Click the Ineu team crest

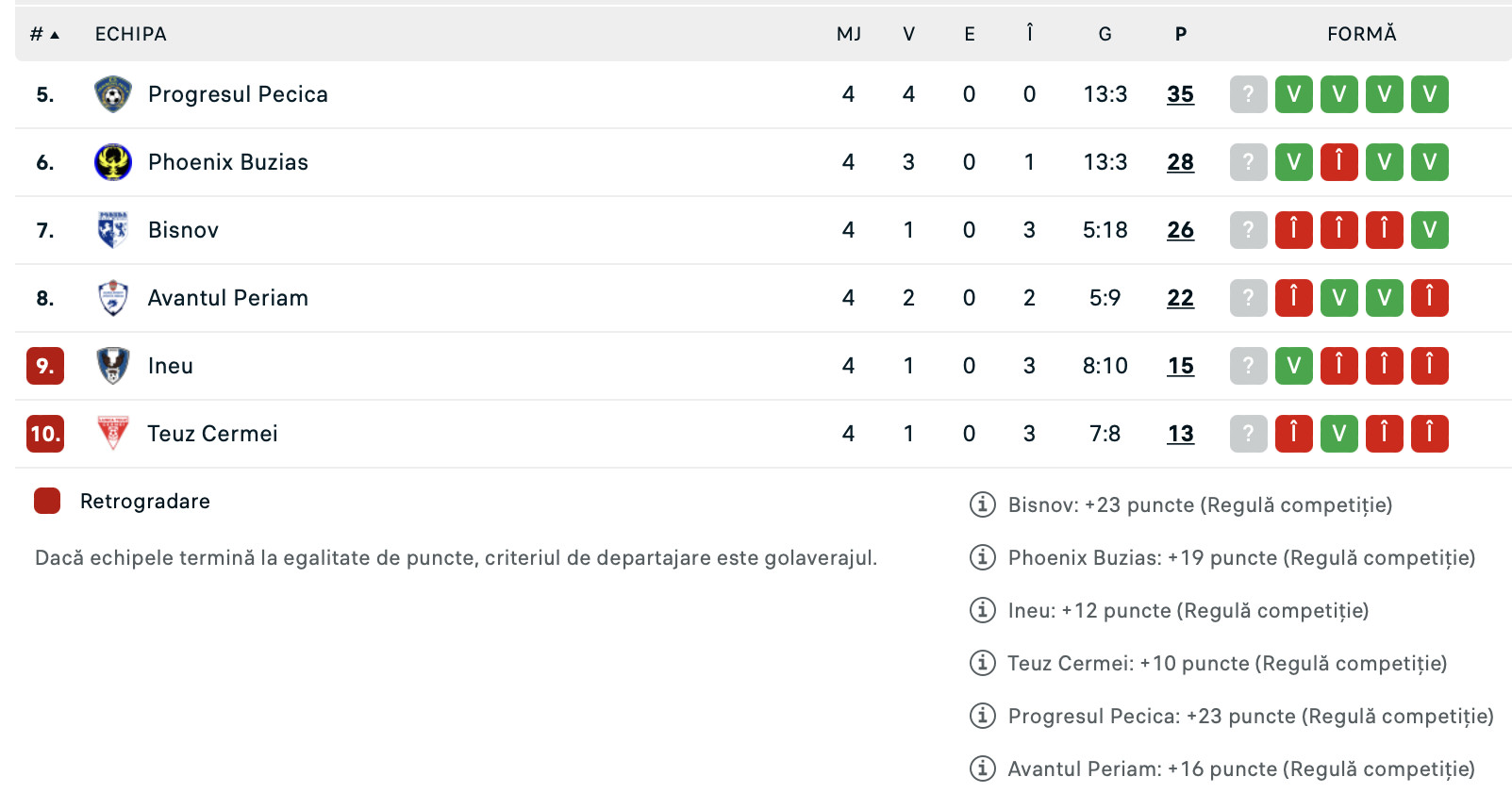click(113, 366)
